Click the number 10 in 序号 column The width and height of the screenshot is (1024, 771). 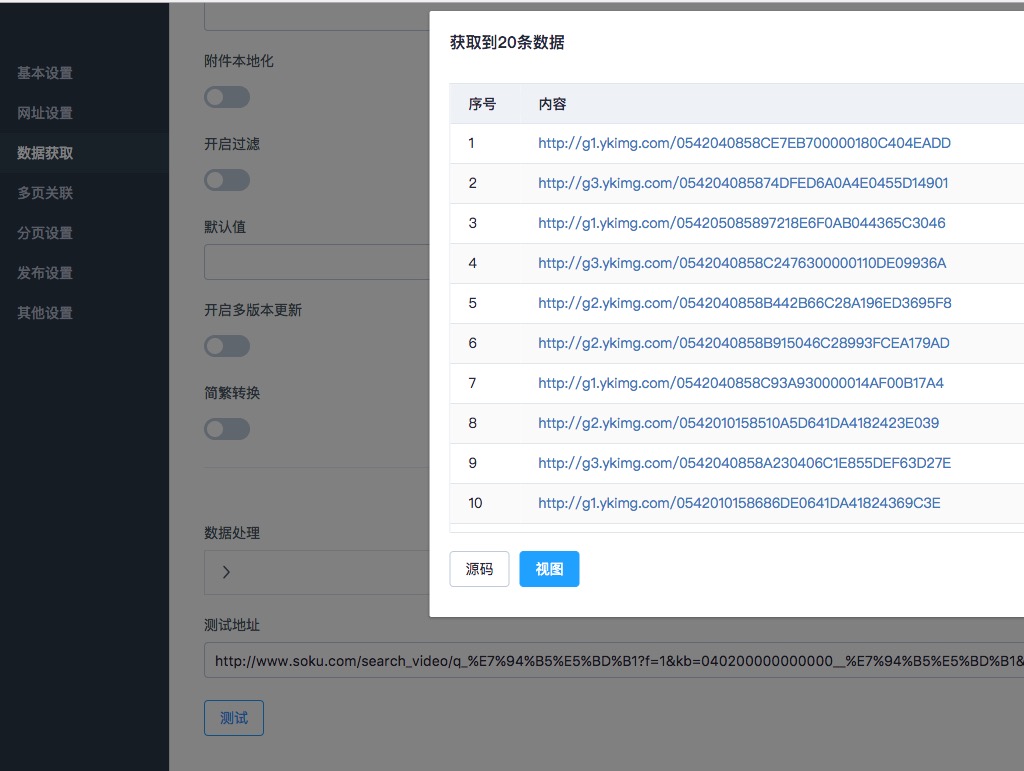pyautogui.click(x=475, y=503)
